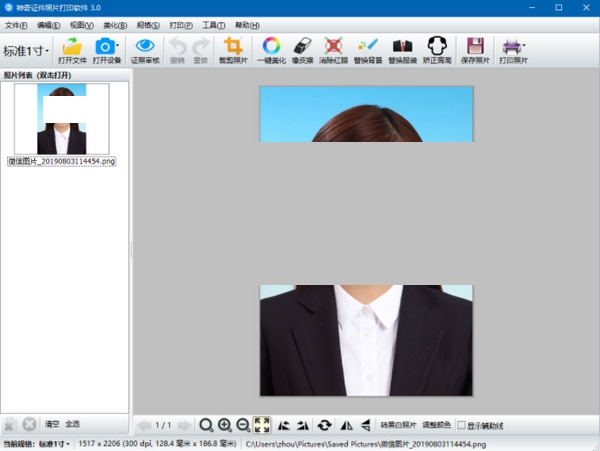Select the photo thumbnail in 照片列表
The image size is (600, 451).
coord(61,119)
